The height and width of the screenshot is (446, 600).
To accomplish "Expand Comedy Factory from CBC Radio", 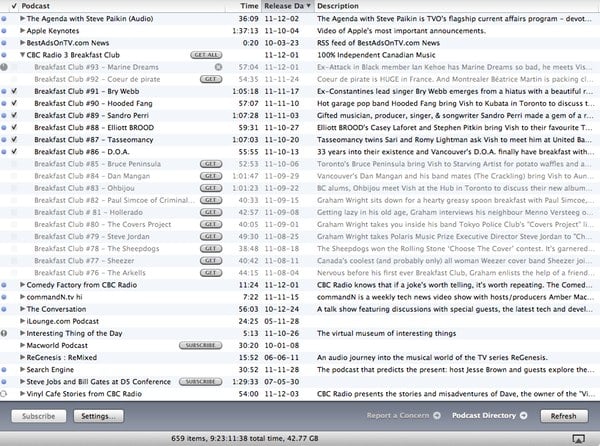I will [x=23, y=285].
